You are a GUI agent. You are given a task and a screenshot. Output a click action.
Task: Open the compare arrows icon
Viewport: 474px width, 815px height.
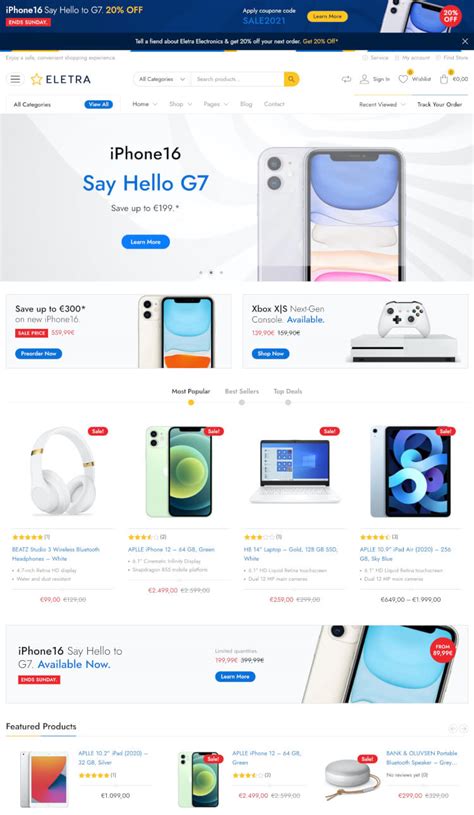point(346,79)
